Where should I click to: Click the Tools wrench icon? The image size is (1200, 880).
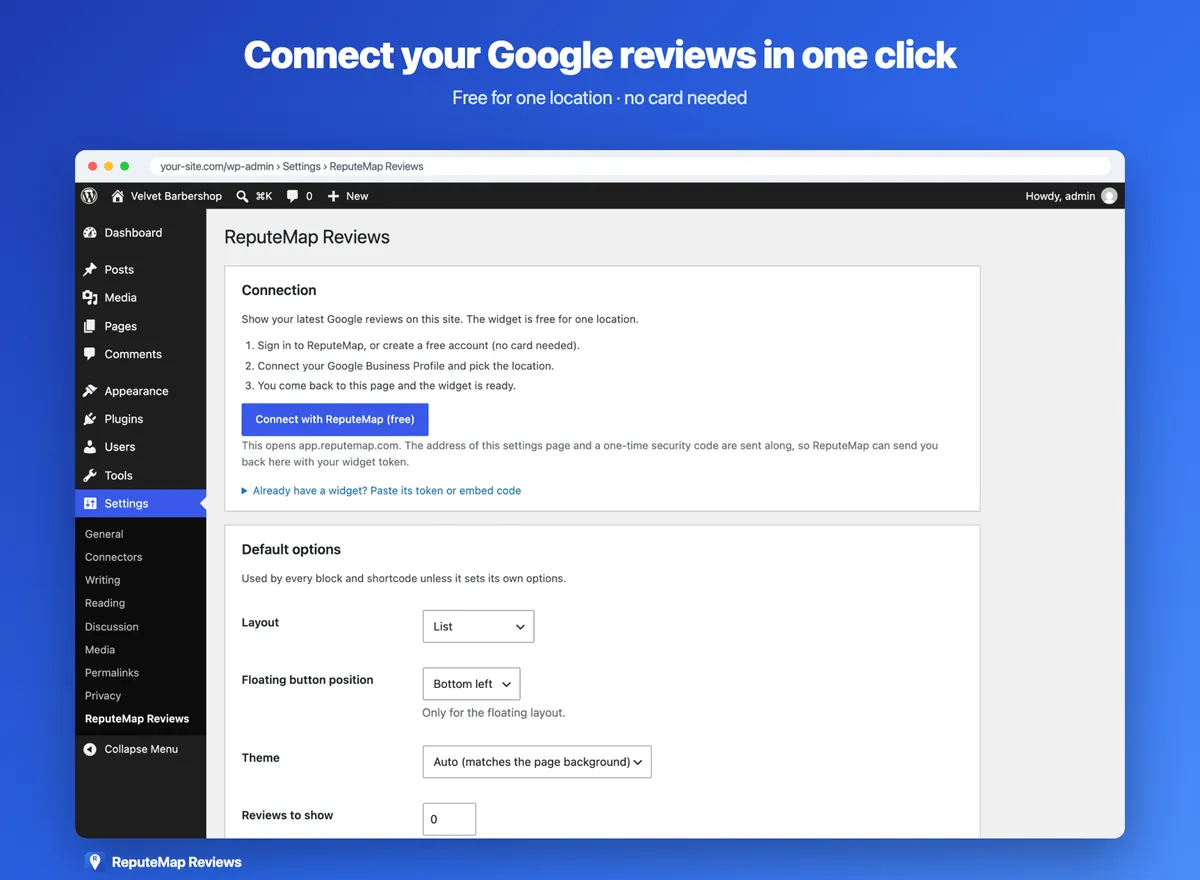pos(90,476)
